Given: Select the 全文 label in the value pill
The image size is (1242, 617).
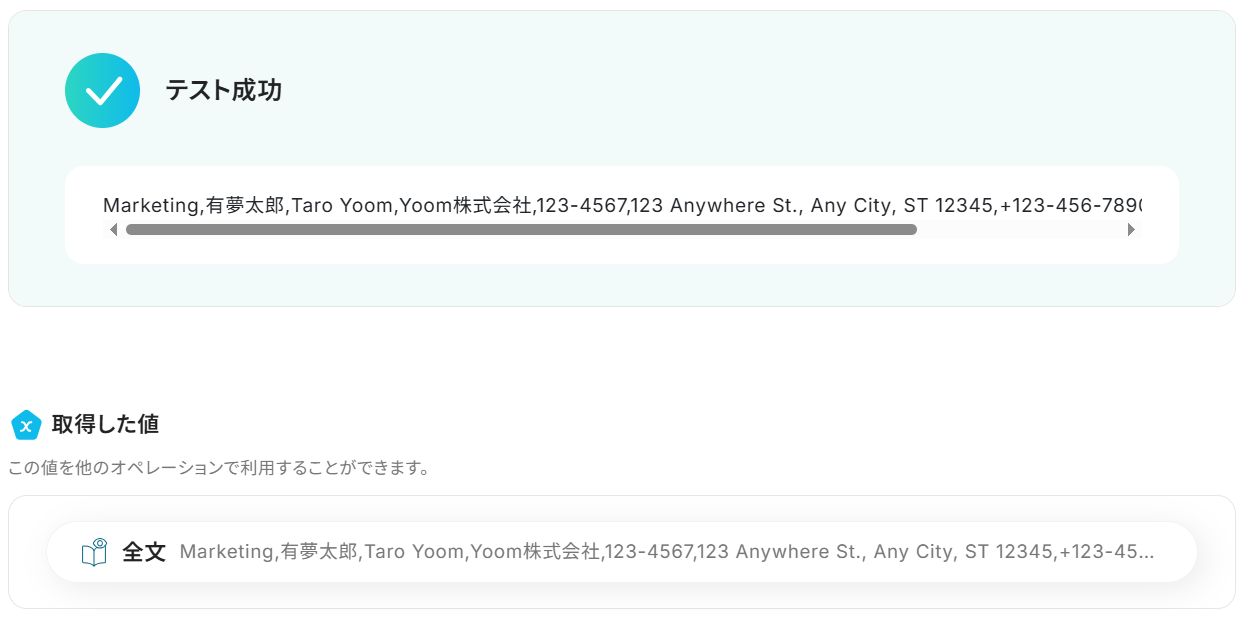Looking at the screenshot, I should pos(144,552).
